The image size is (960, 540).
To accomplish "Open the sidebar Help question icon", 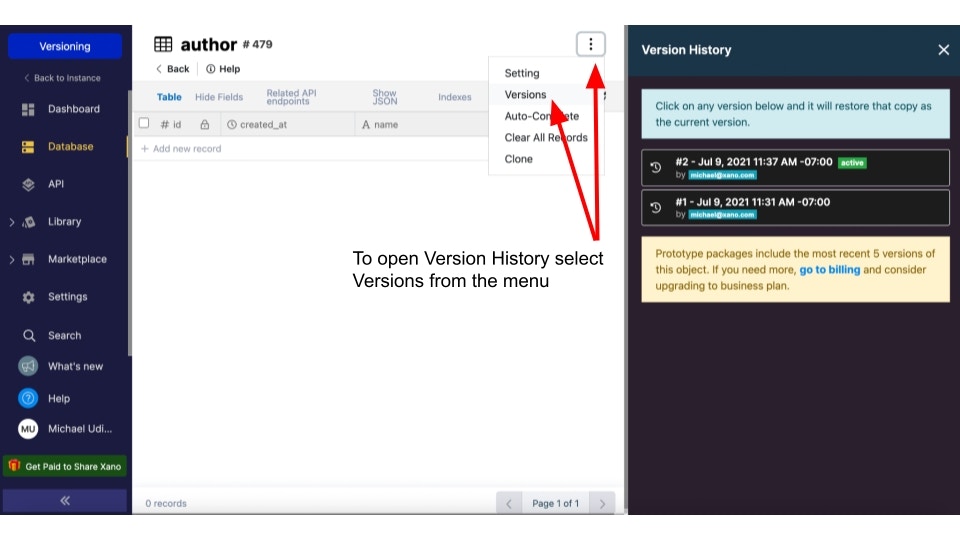I will pos(28,398).
